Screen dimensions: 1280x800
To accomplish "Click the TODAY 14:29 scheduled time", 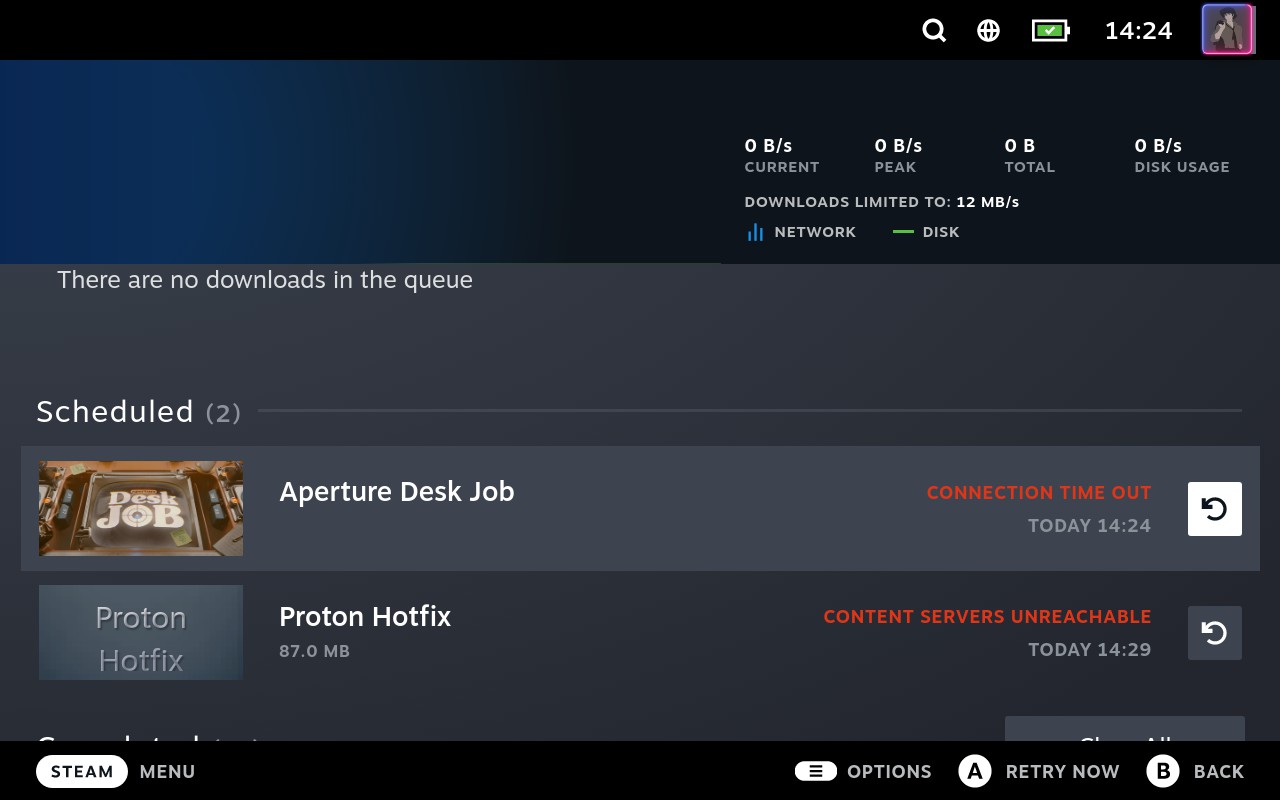I will 1090,650.
